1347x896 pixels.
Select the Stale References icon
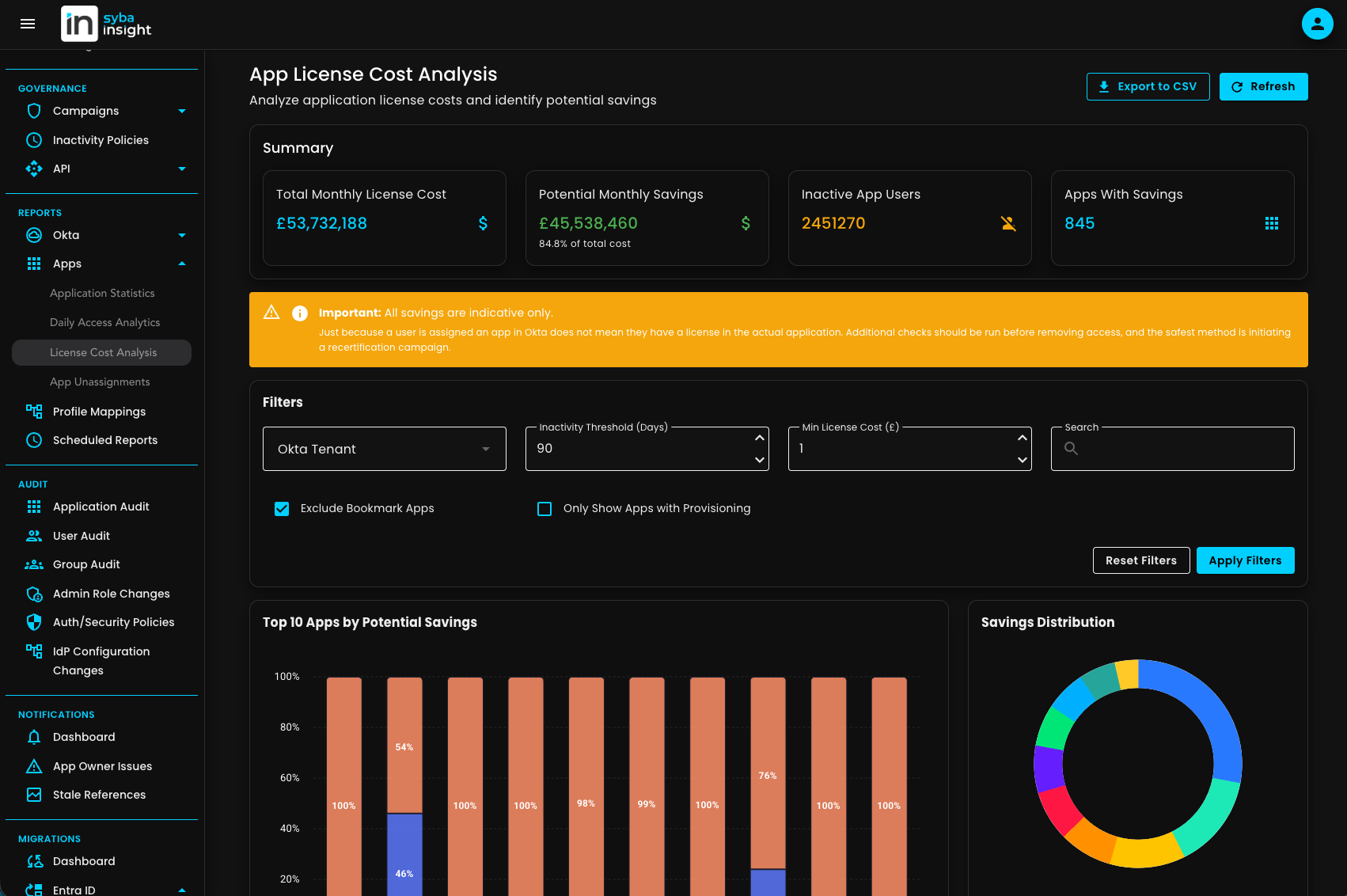(x=34, y=795)
